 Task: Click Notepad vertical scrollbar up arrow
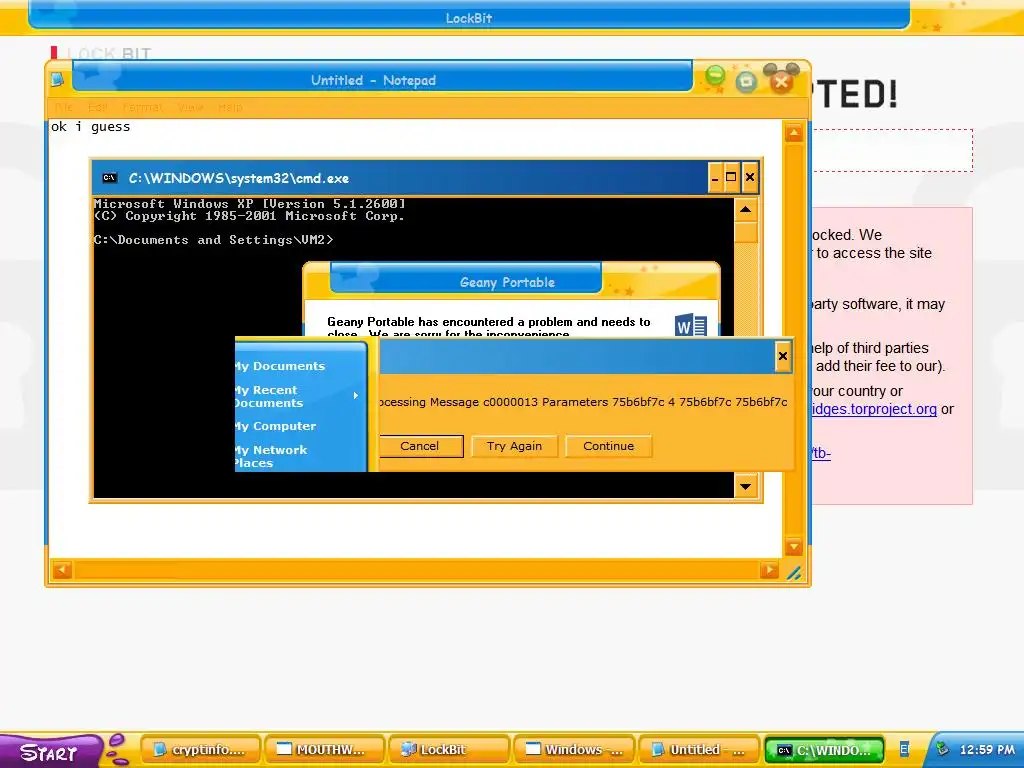[x=794, y=134]
